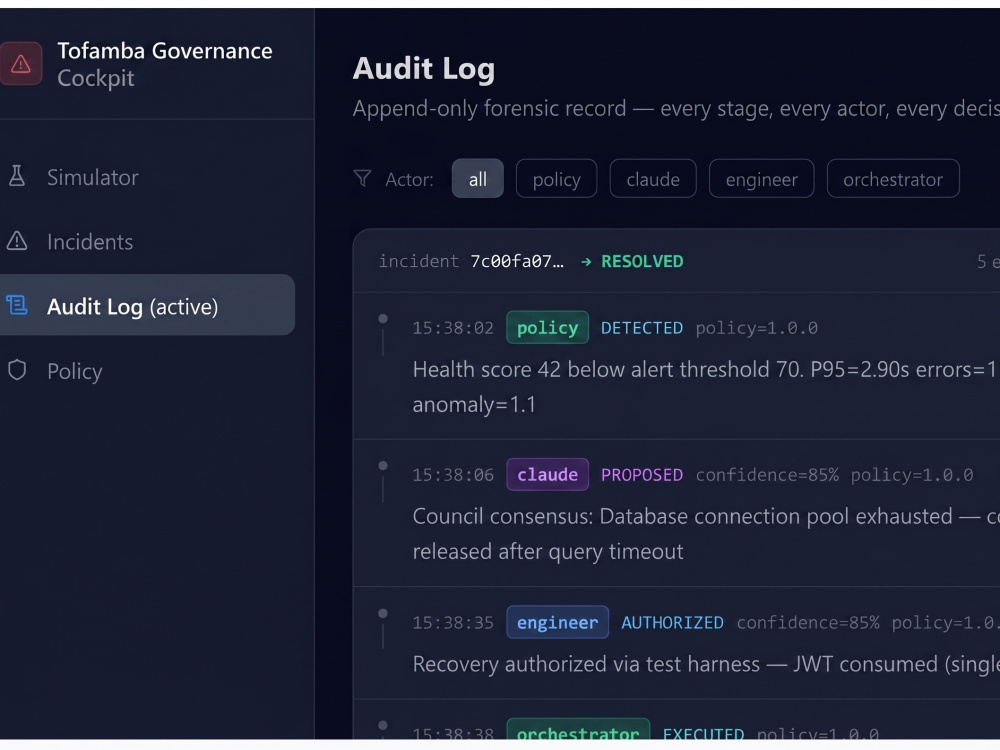Click the anomaly=1.1 text
This screenshot has width=1000, height=750.
(x=474, y=404)
